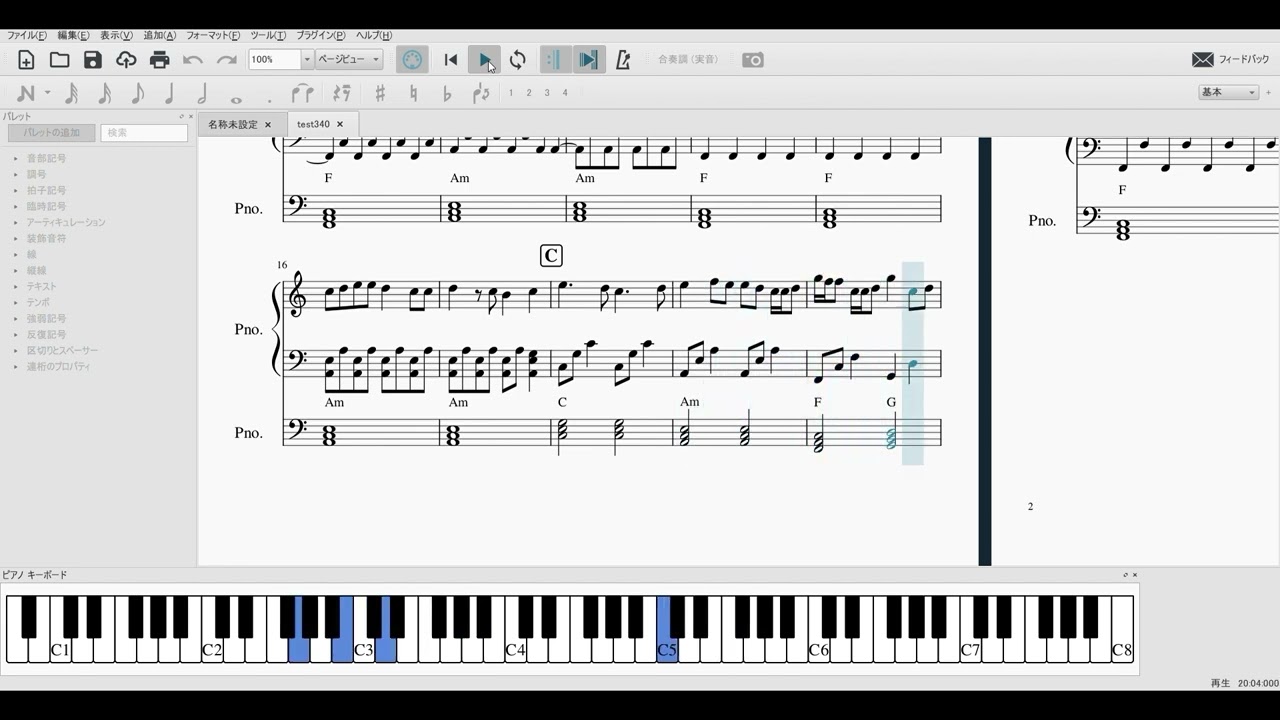Apply a natural accidental
This screenshot has height=720, width=1280.
pos(413,93)
